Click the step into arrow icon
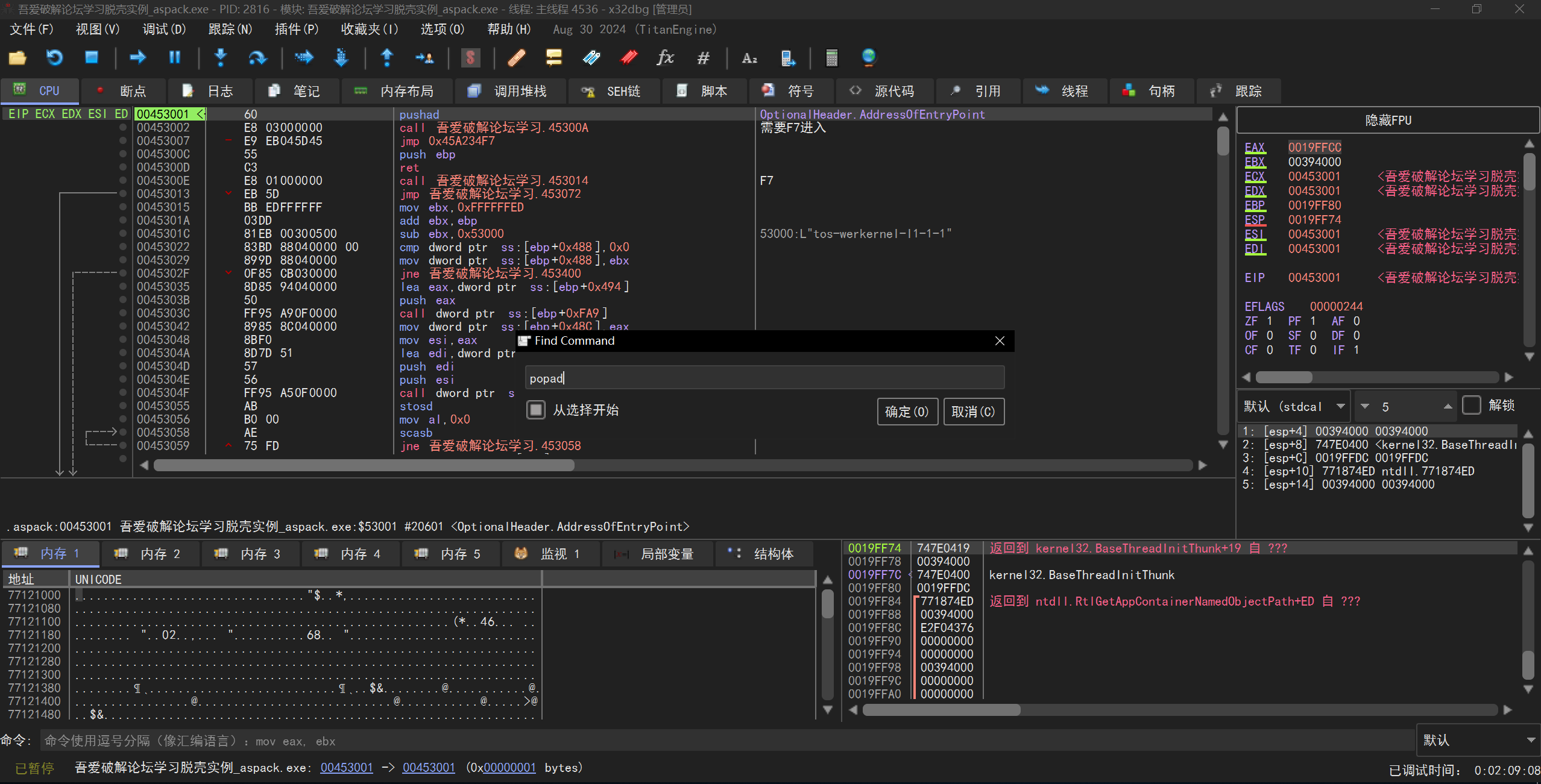This screenshot has width=1541, height=784. [x=221, y=58]
